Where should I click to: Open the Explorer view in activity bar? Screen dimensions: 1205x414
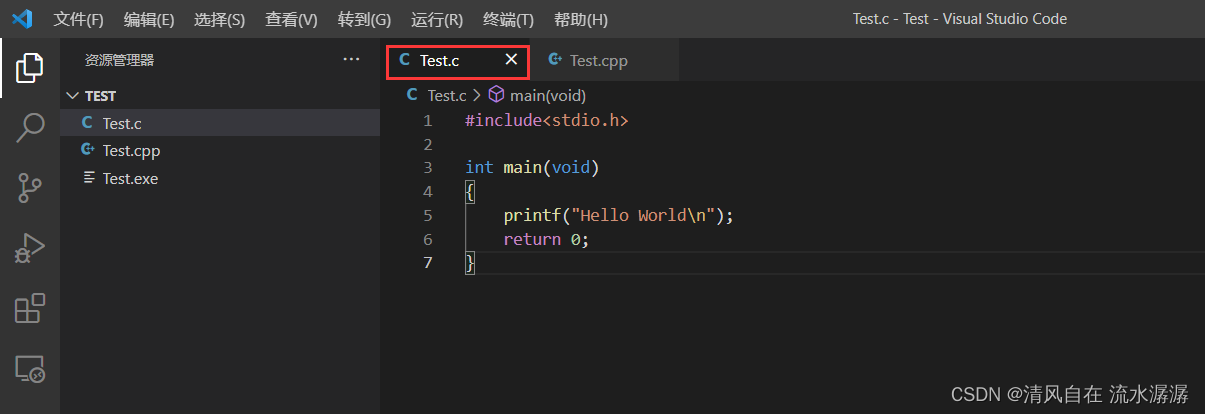tap(30, 67)
